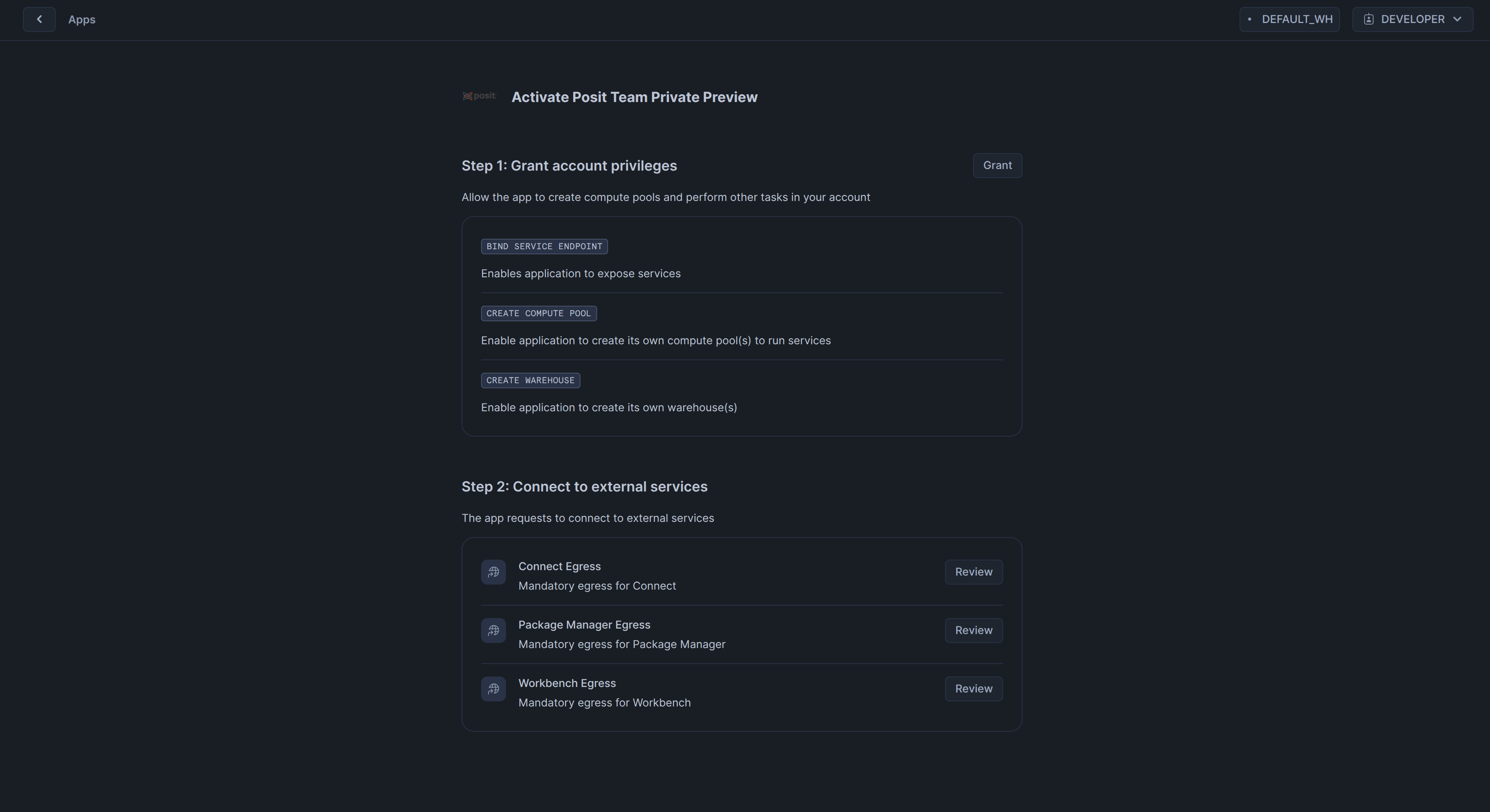Grant account privileges with Grant button
This screenshot has height=812, width=1490.
[997, 166]
